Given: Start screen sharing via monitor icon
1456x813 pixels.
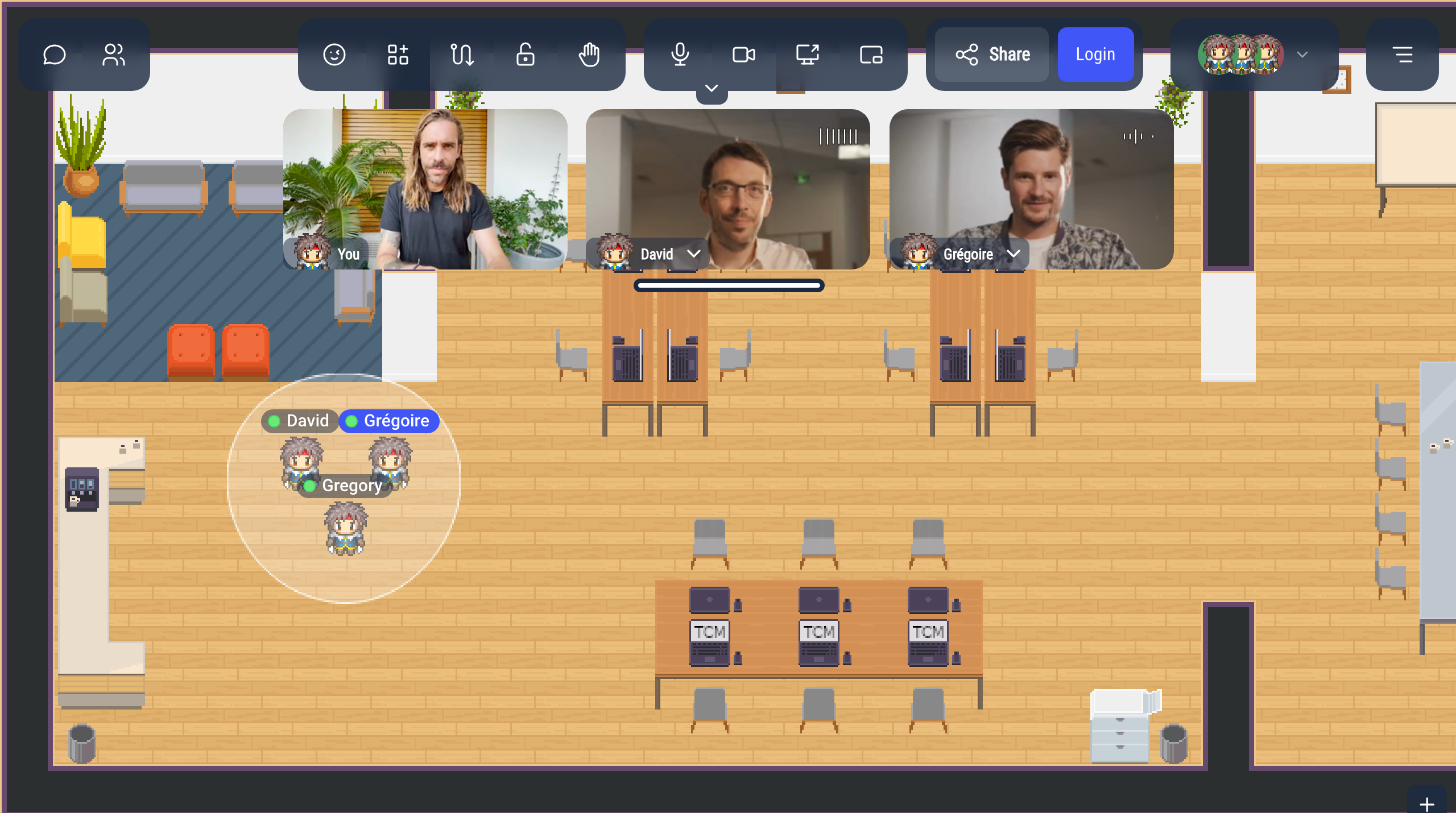Looking at the screenshot, I should [808, 55].
